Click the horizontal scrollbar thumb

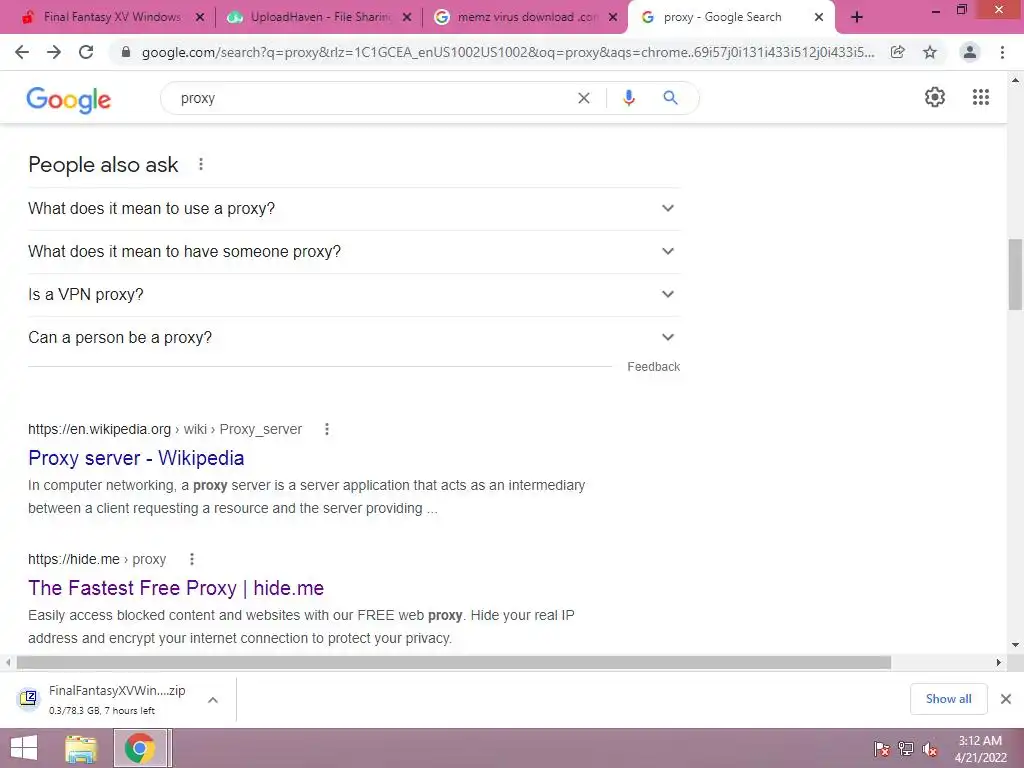click(x=454, y=662)
